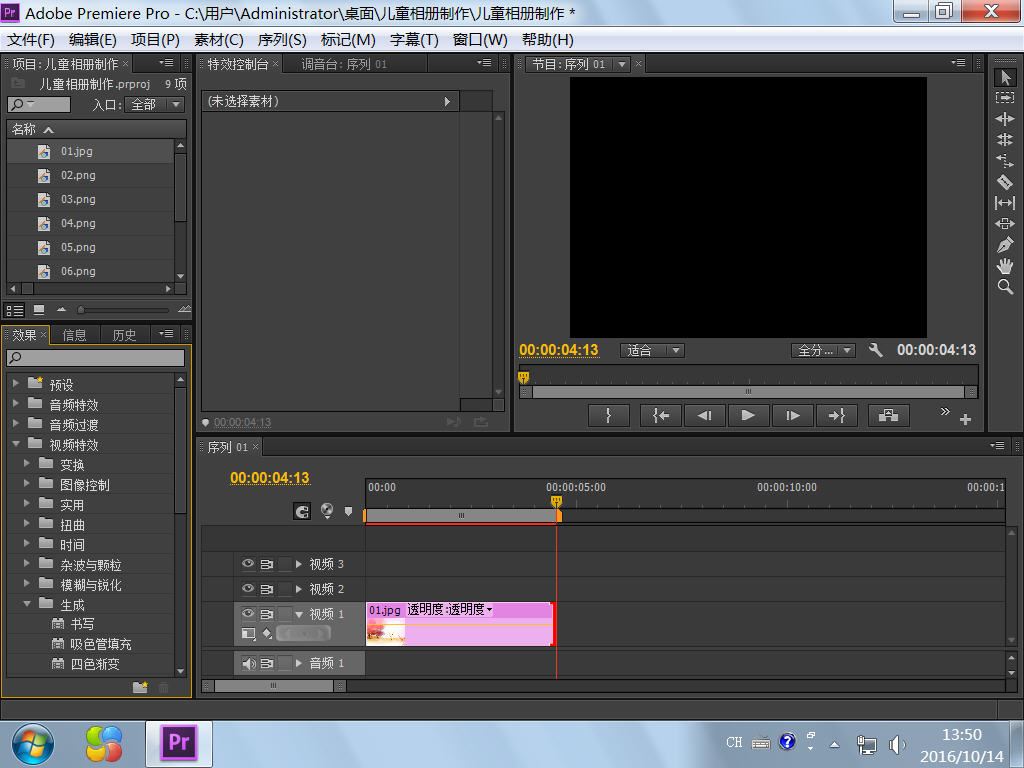
Task: Select the Hand tool
Action: point(1005,266)
